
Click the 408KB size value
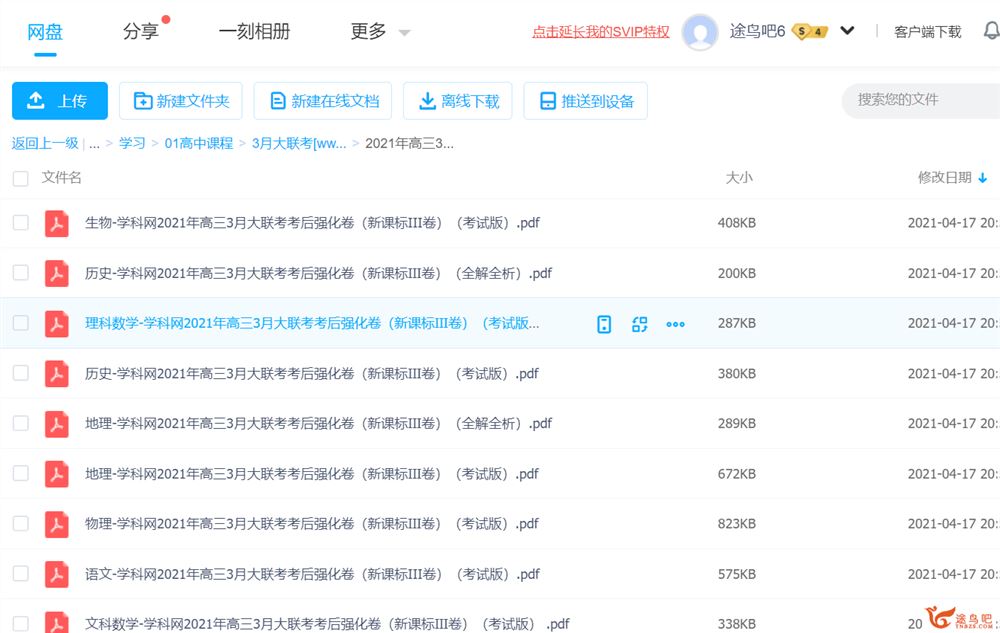tap(737, 223)
